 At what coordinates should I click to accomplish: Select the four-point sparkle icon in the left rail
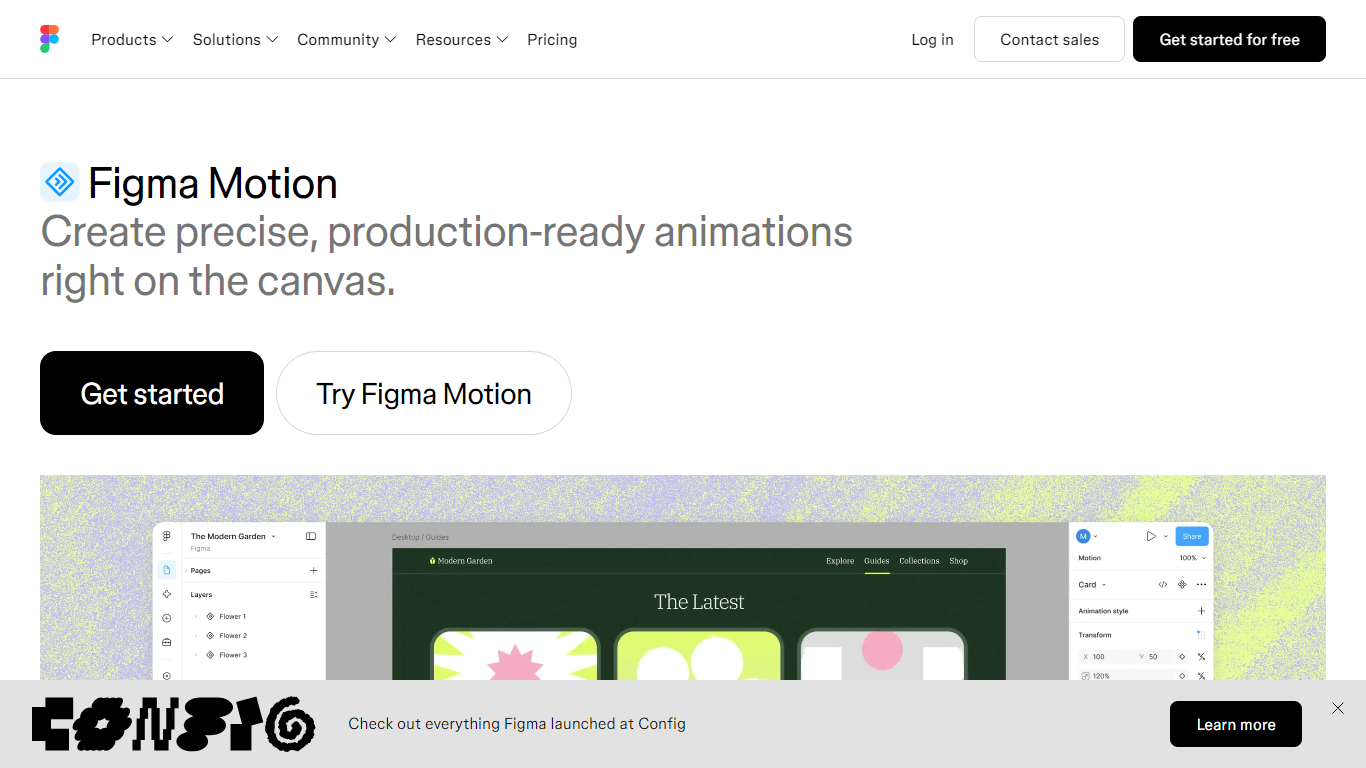[167, 594]
